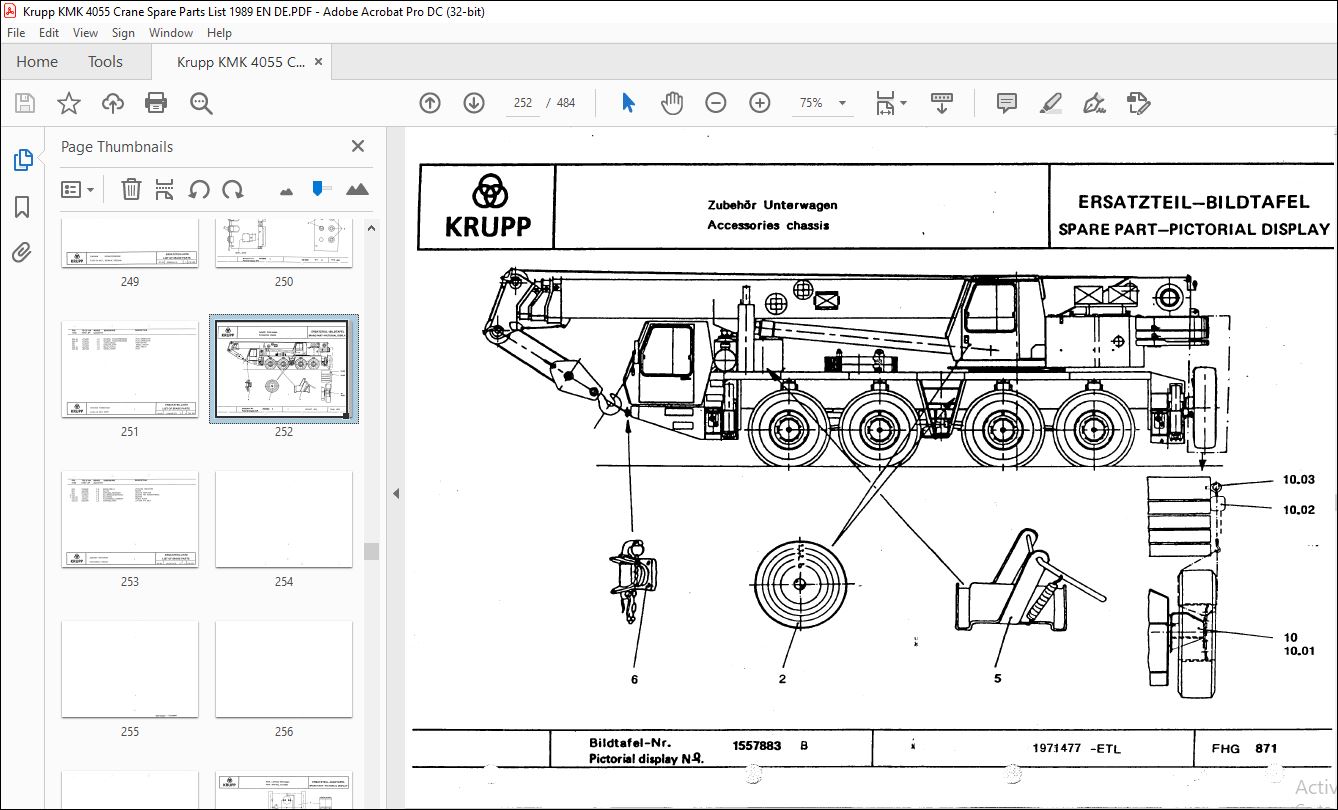This screenshot has width=1338, height=810.
Task: Click '1971477 -ETL' text
Action: [1075, 748]
